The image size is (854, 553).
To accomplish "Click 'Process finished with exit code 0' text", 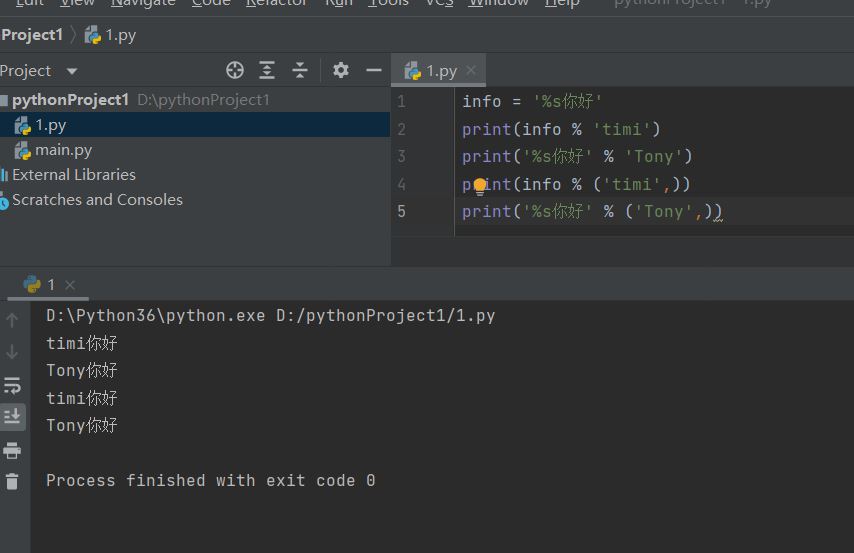I will point(211,481).
